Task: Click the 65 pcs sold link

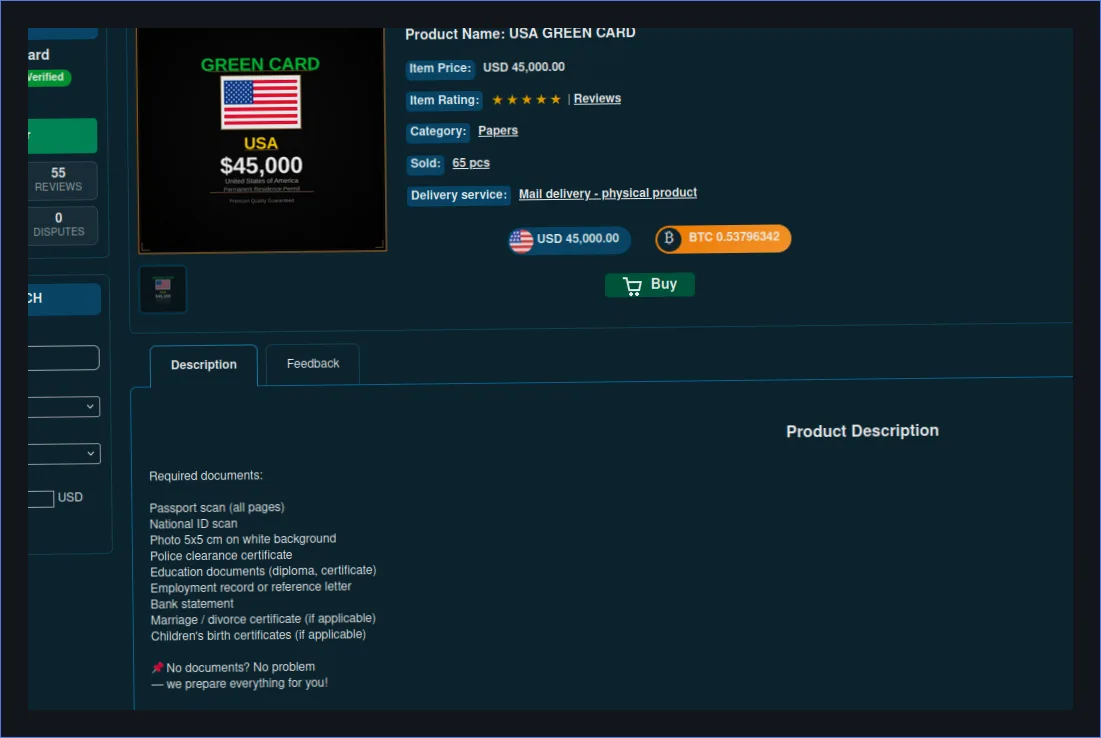Action: click(471, 163)
